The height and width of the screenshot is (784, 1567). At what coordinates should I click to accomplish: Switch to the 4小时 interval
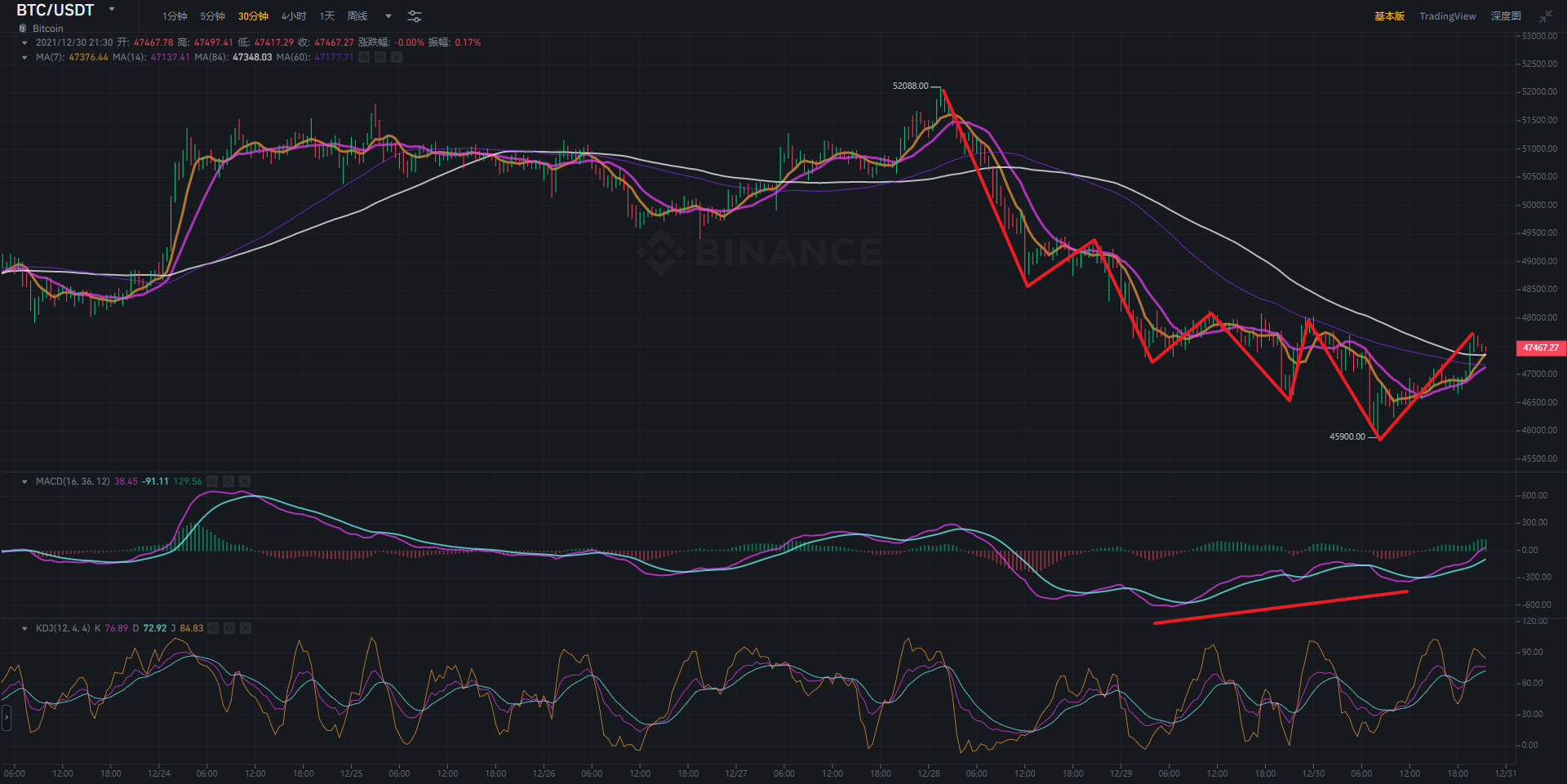[294, 16]
